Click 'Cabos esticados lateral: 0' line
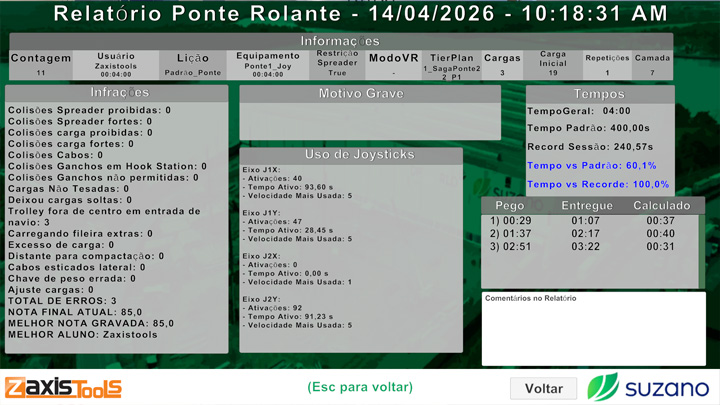Image resolution: width=720 pixels, height=405 pixels. click(77, 267)
